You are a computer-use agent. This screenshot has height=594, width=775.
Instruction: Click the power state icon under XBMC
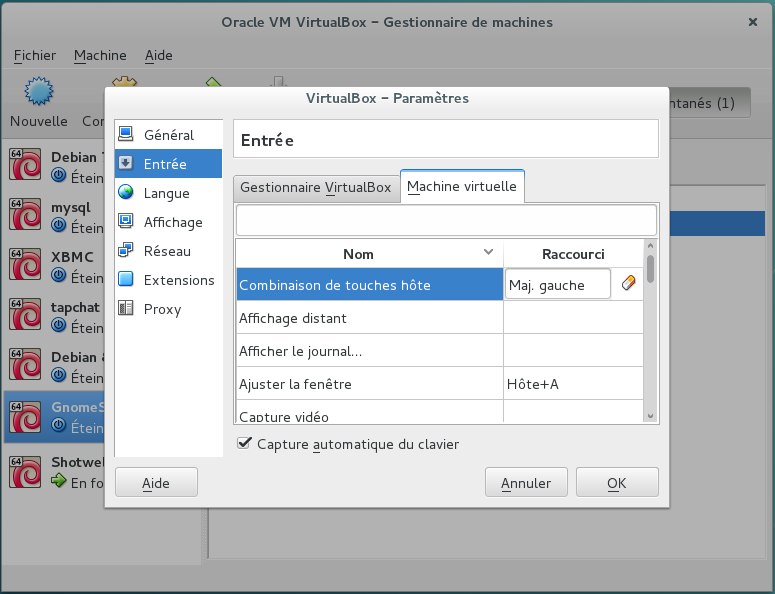pyautogui.click(x=58, y=275)
